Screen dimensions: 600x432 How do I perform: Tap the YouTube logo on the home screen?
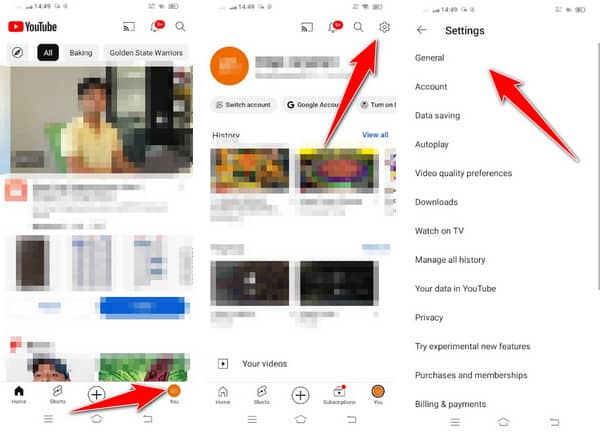pyautogui.click(x=33, y=27)
